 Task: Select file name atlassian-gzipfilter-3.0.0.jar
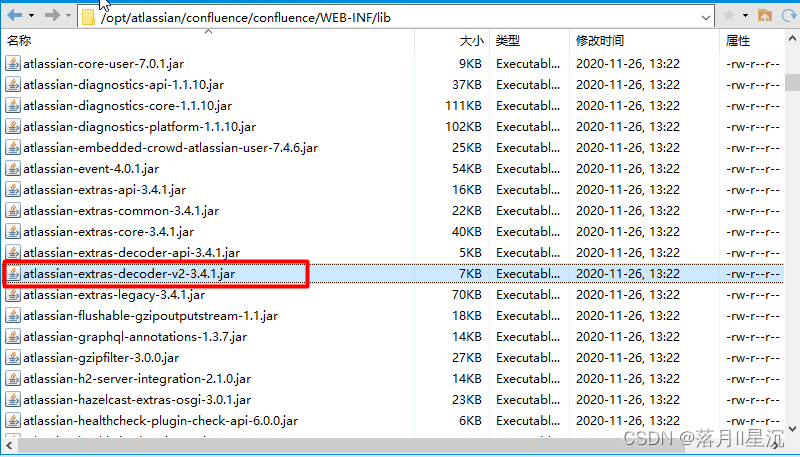tap(101, 358)
